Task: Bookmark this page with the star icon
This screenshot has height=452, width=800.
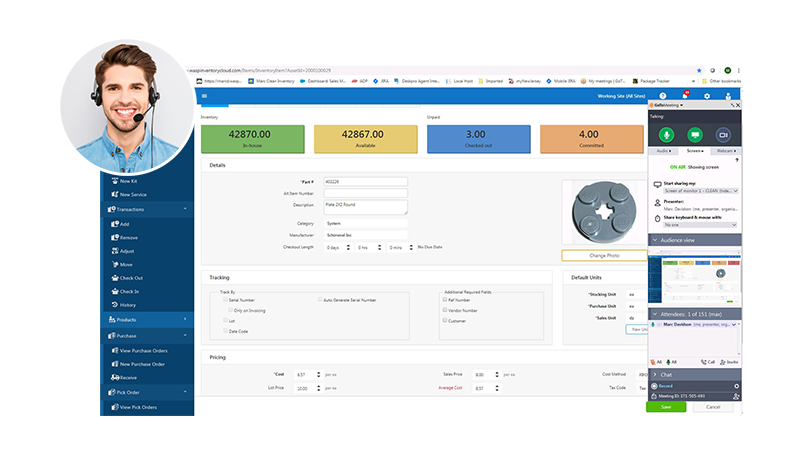Action: pos(699,70)
